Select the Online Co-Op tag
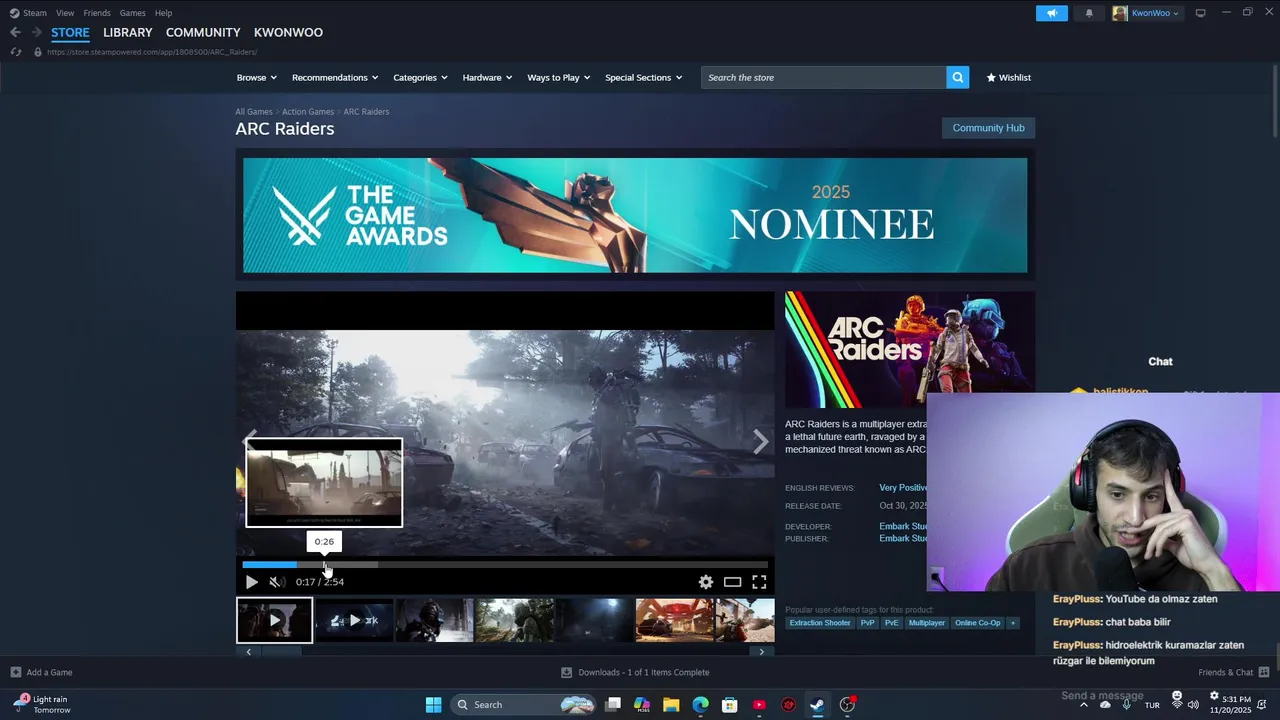 point(977,623)
